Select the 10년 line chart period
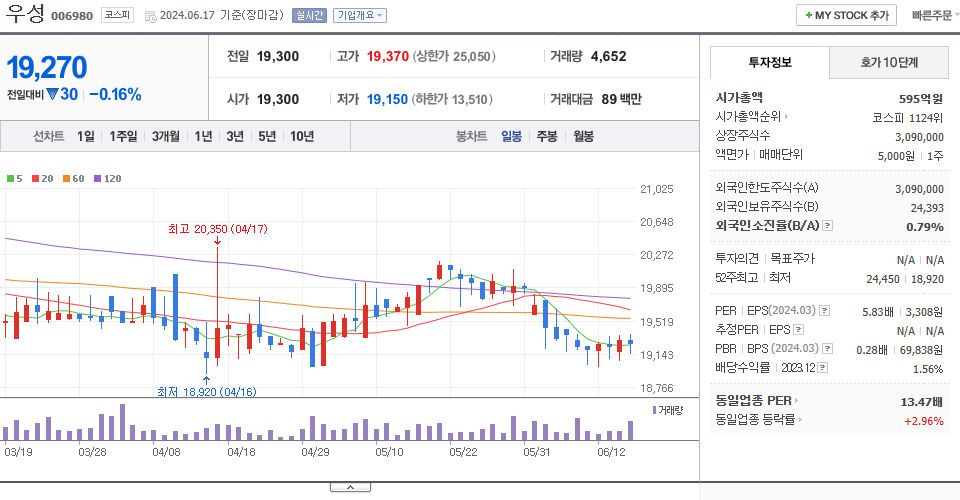 click(302, 136)
